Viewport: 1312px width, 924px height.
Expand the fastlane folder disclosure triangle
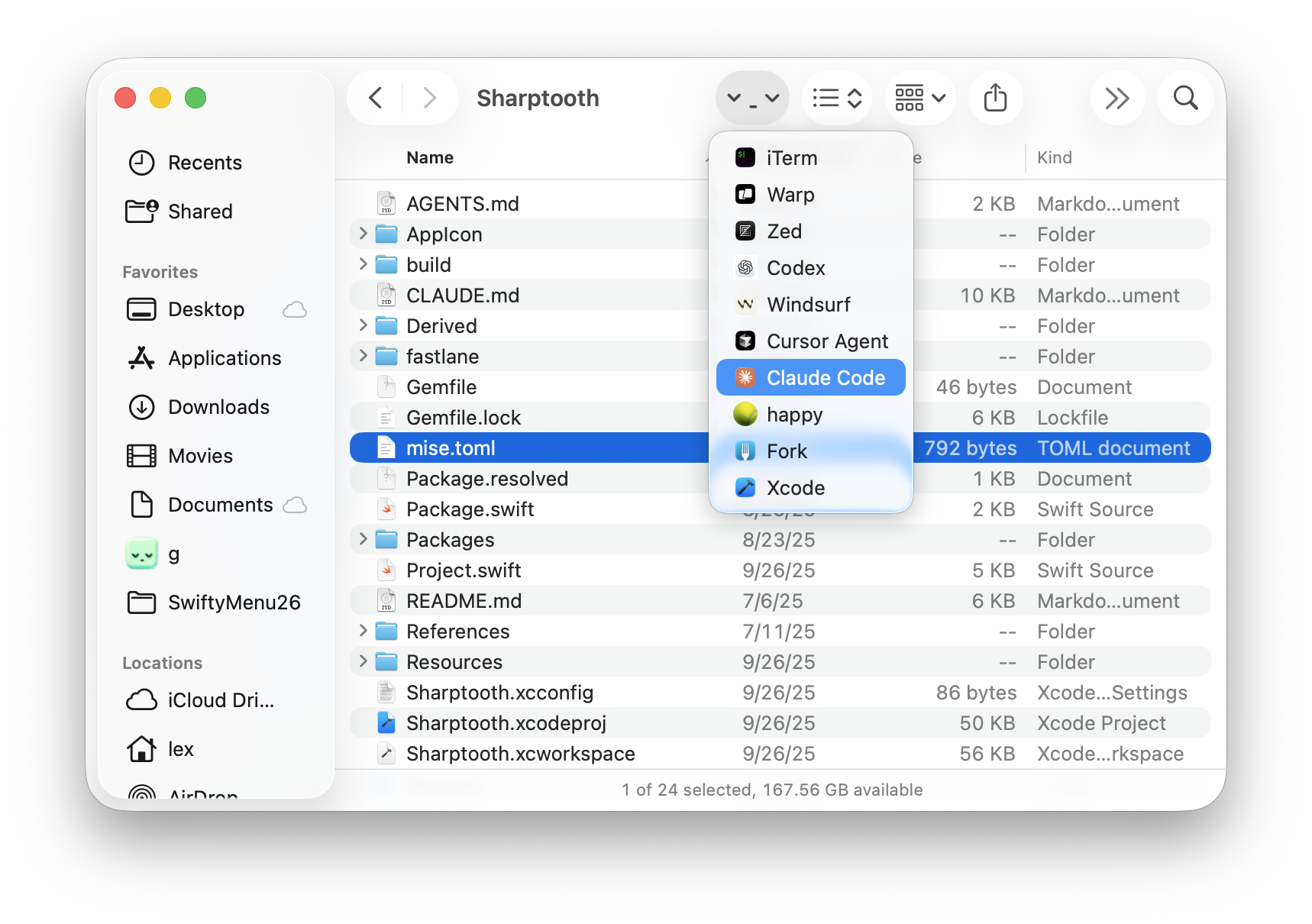pos(364,356)
